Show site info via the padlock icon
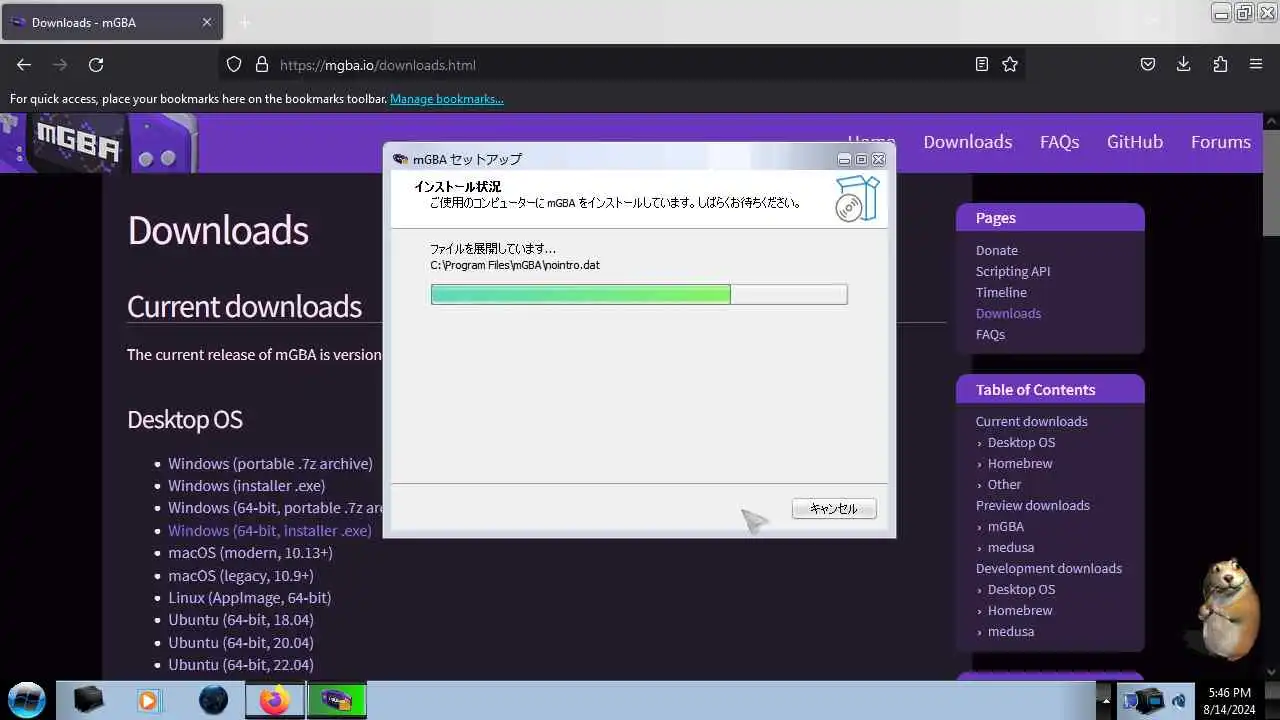Screen dimensions: 1280x720 262,64
